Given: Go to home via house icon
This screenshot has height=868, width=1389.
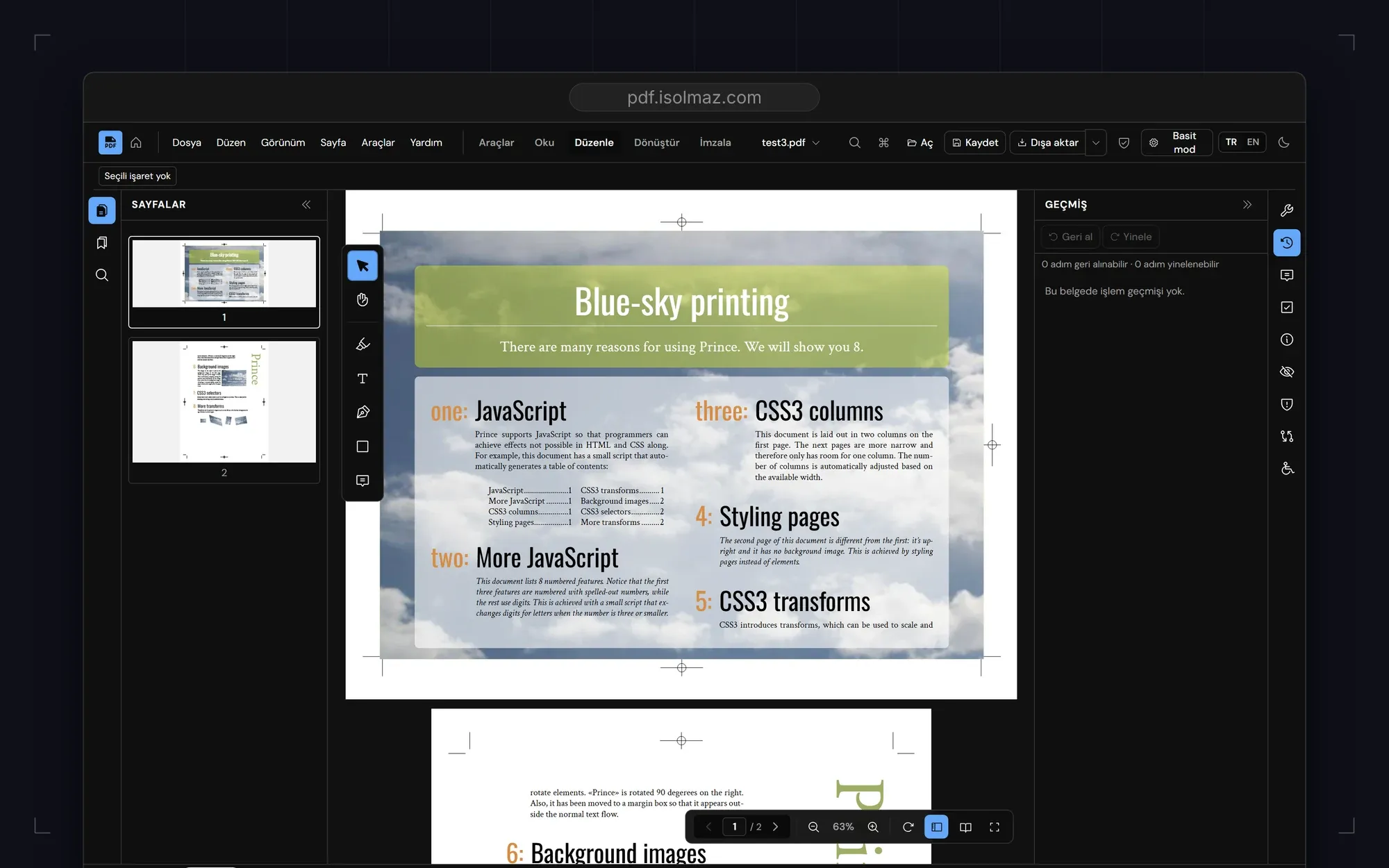Looking at the screenshot, I should tap(136, 142).
